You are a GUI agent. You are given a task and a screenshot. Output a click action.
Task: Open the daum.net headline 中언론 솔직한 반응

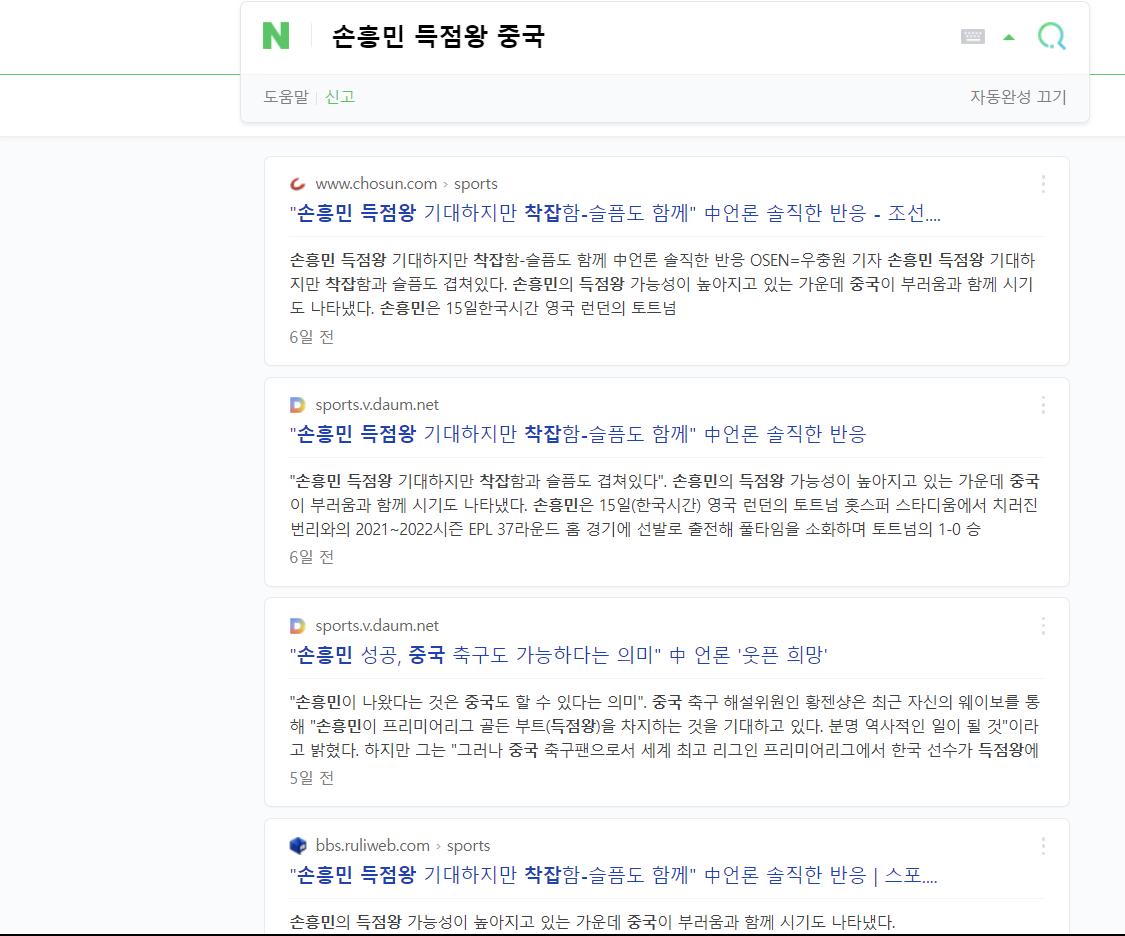click(578, 434)
